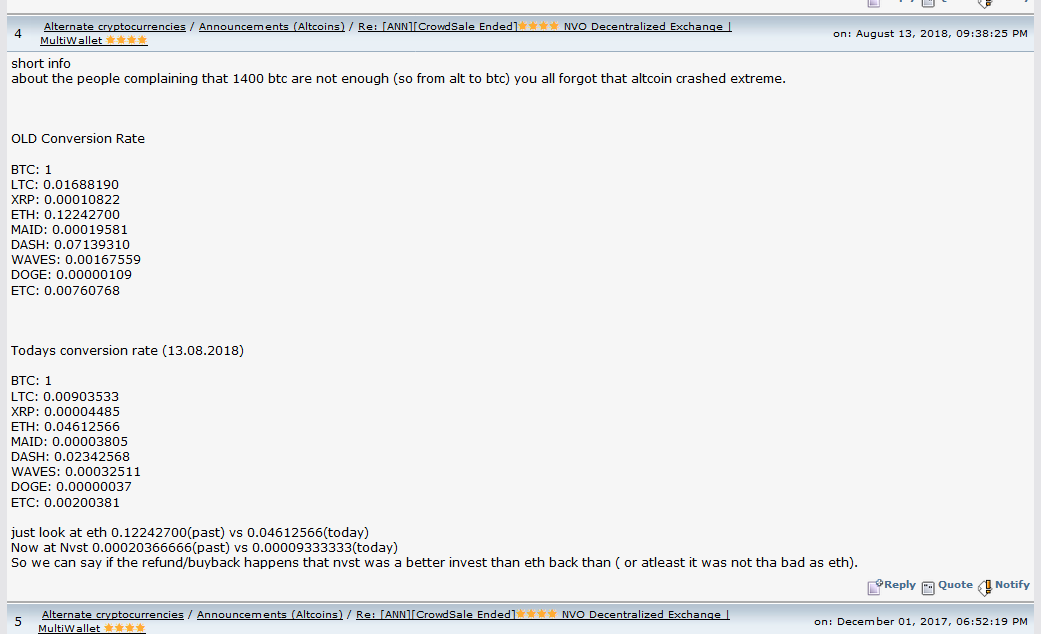Click cut-off Notify icon above post 4 header

pyautogui.click(x=985, y=3)
